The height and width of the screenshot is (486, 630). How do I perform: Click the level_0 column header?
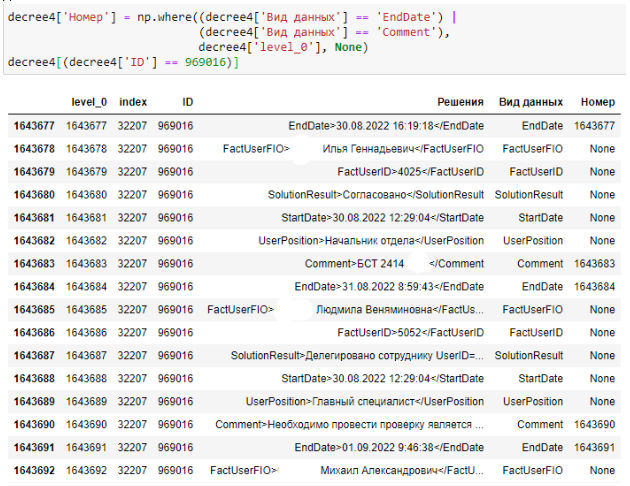click(x=86, y=102)
